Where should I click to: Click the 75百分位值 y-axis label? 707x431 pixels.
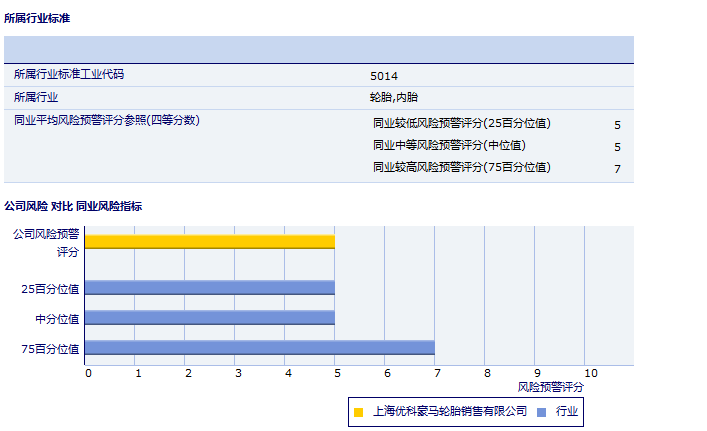(x=50, y=349)
